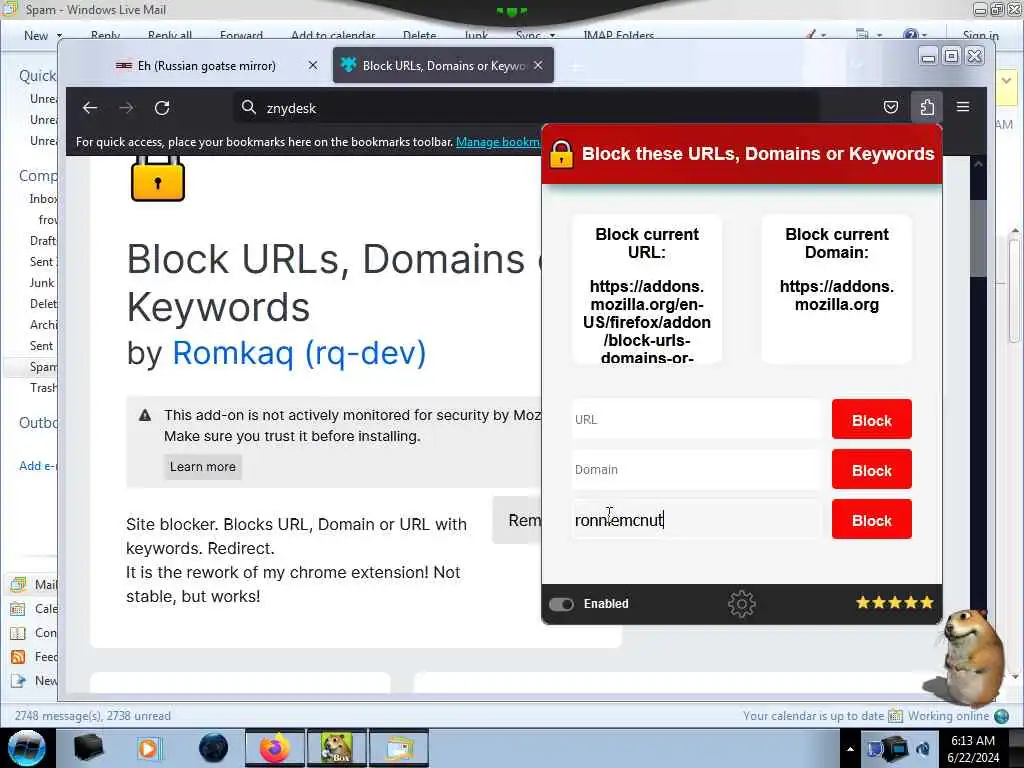Open the extension settings gear
Image resolution: width=1024 pixels, height=768 pixels.
pos(742,604)
